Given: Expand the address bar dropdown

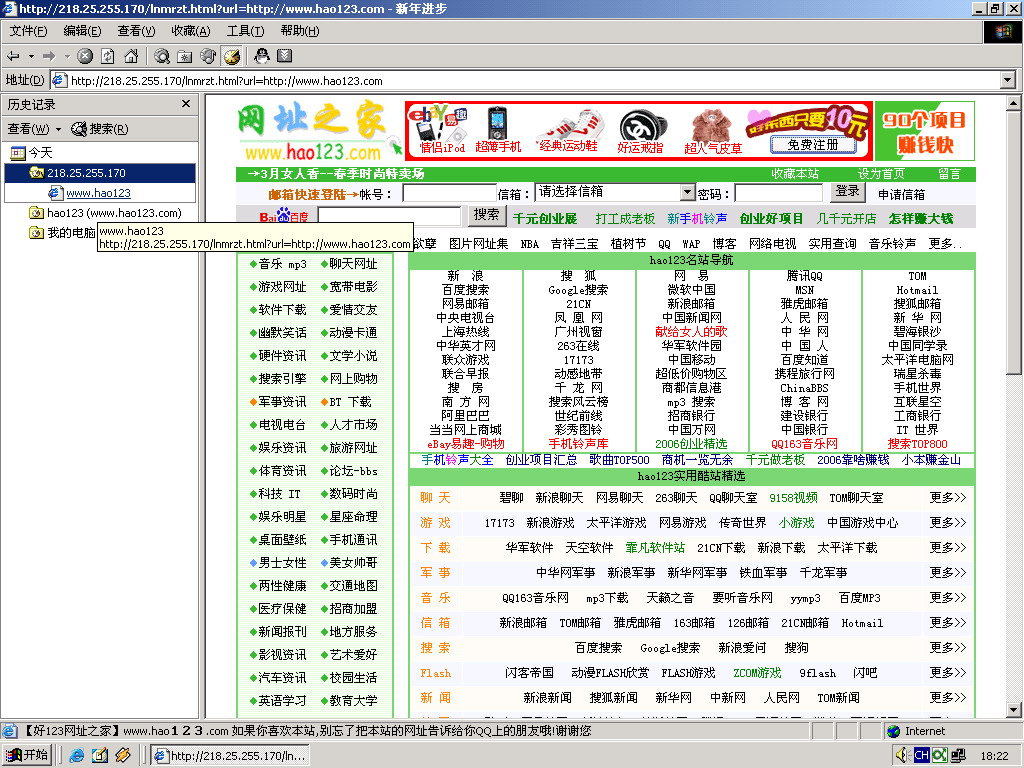Looking at the screenshot, I should 1008,80.
